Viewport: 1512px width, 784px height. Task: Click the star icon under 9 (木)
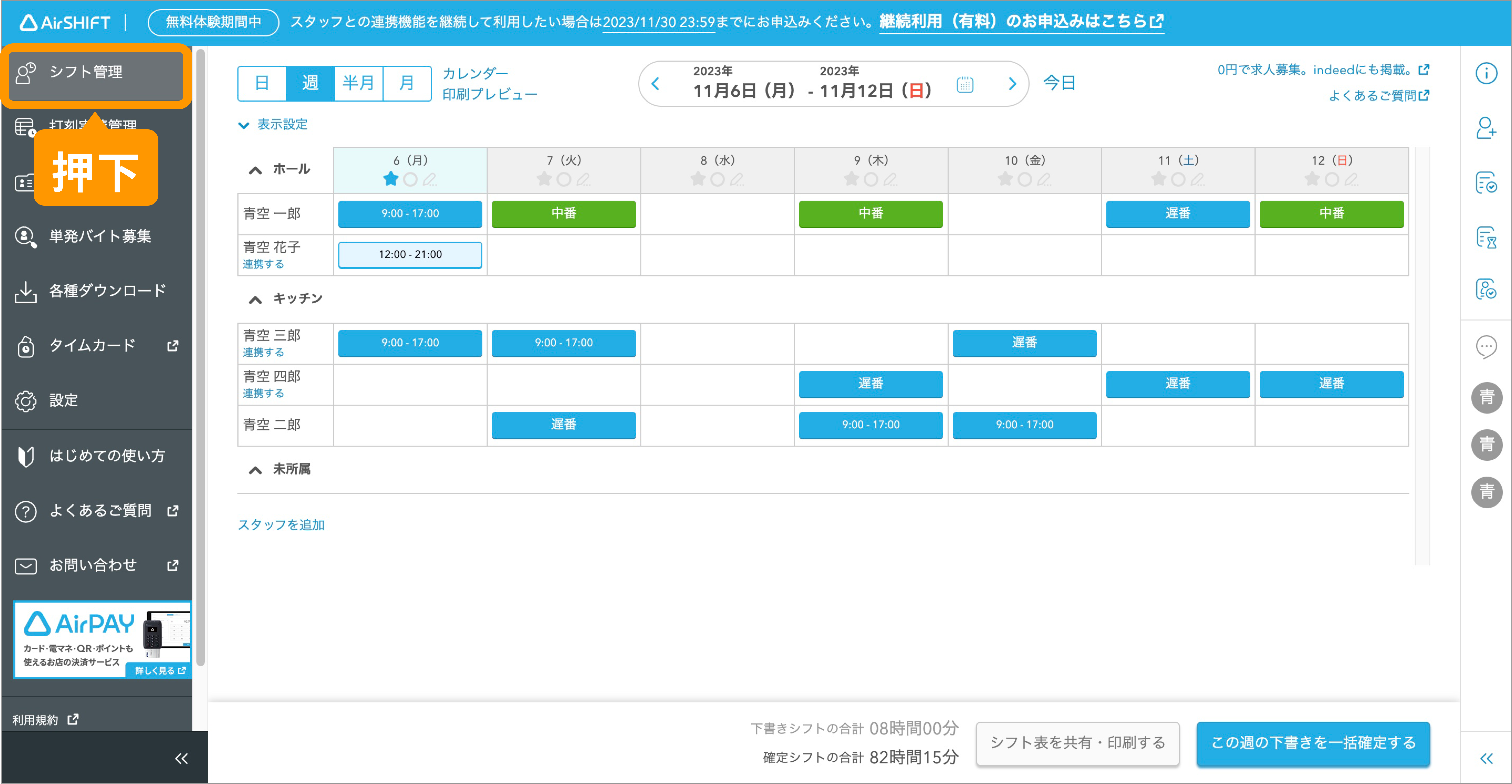[x=852, y=179]
